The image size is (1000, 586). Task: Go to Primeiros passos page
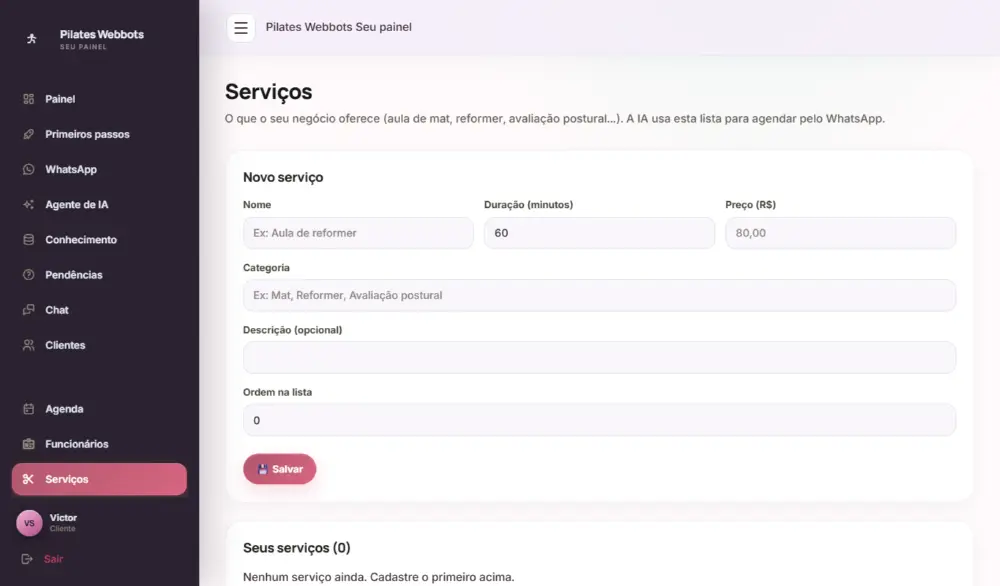click(99, 134)
